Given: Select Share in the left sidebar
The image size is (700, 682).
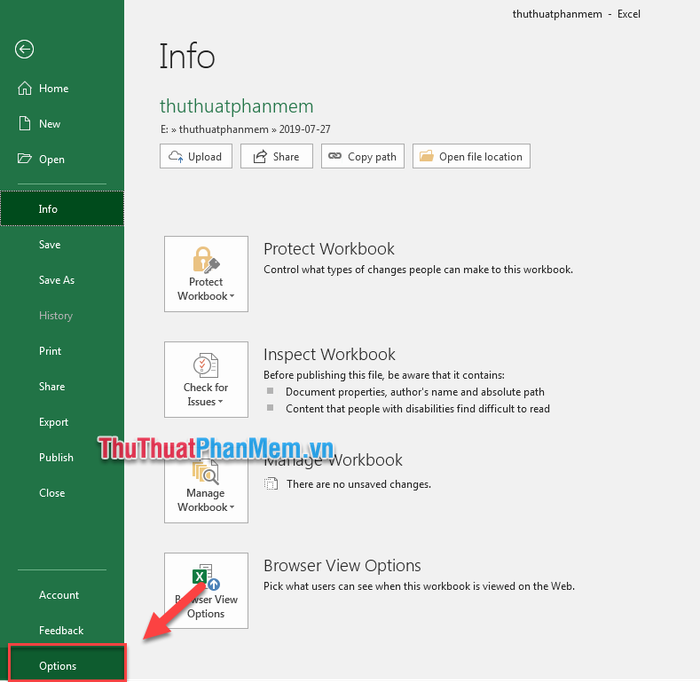Looking at the screenshot, I should click(x=62, y=387).
